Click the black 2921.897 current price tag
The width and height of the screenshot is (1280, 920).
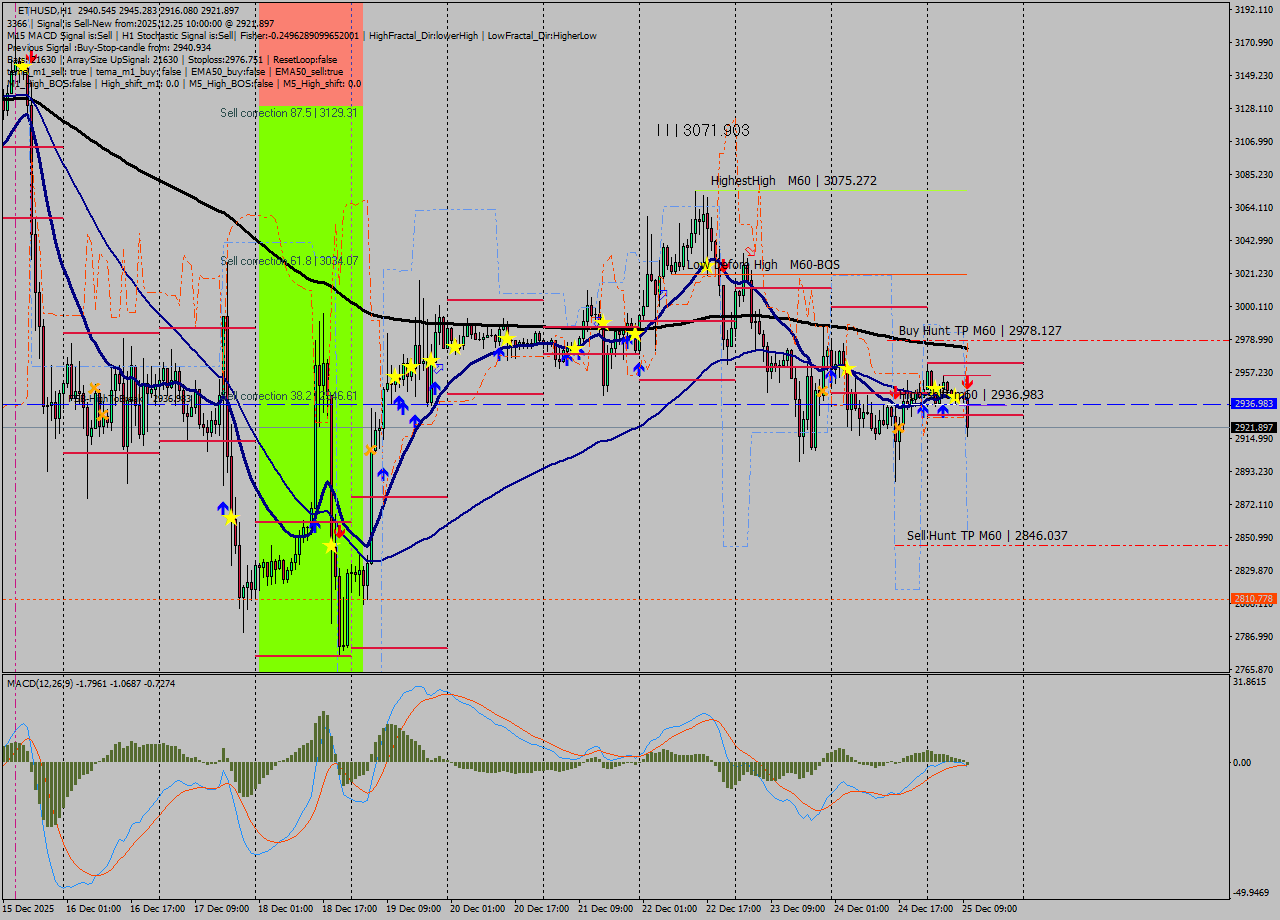[1253, 425]
